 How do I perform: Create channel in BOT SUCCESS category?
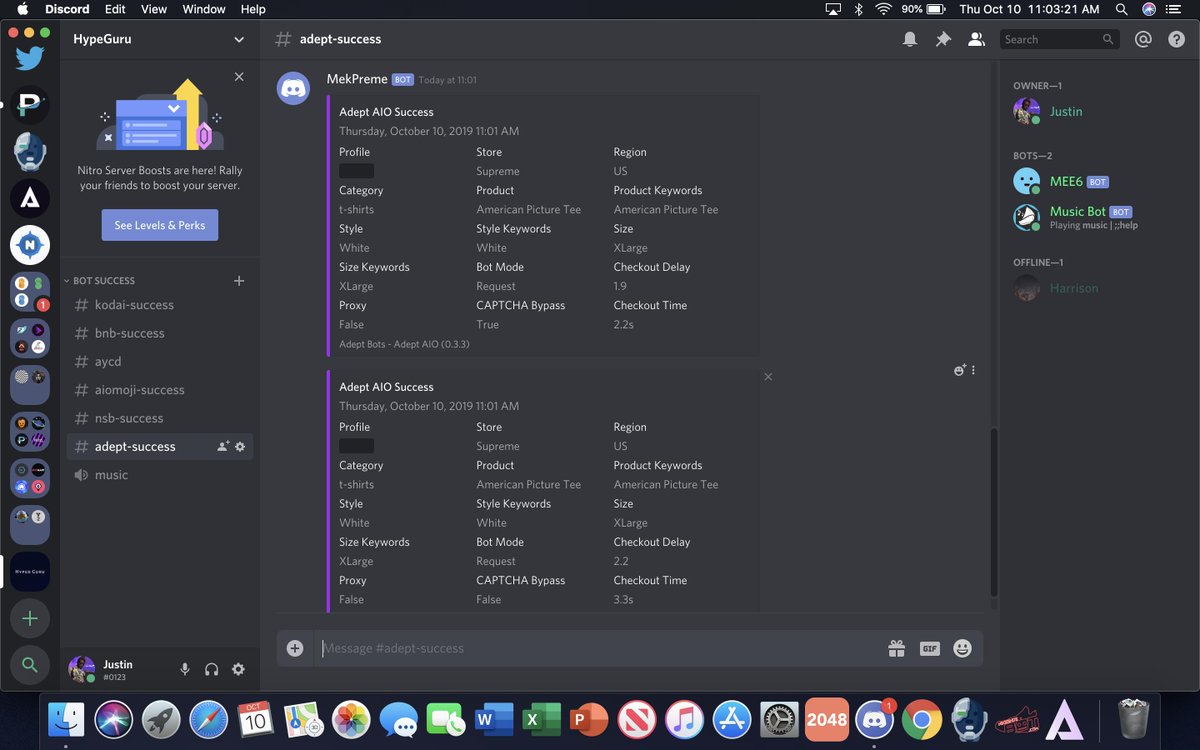point(239,281)
